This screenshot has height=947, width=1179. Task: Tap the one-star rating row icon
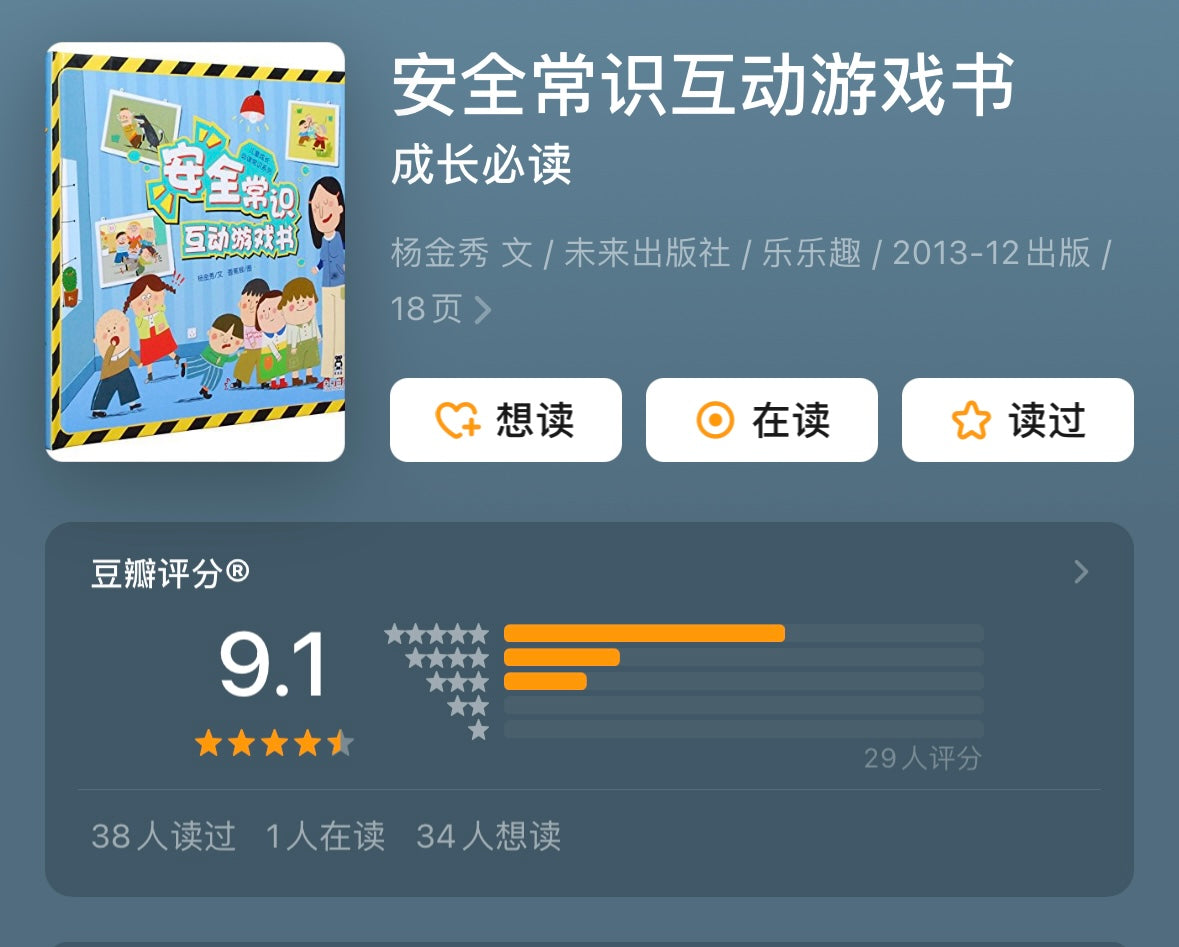pos(478,730)
